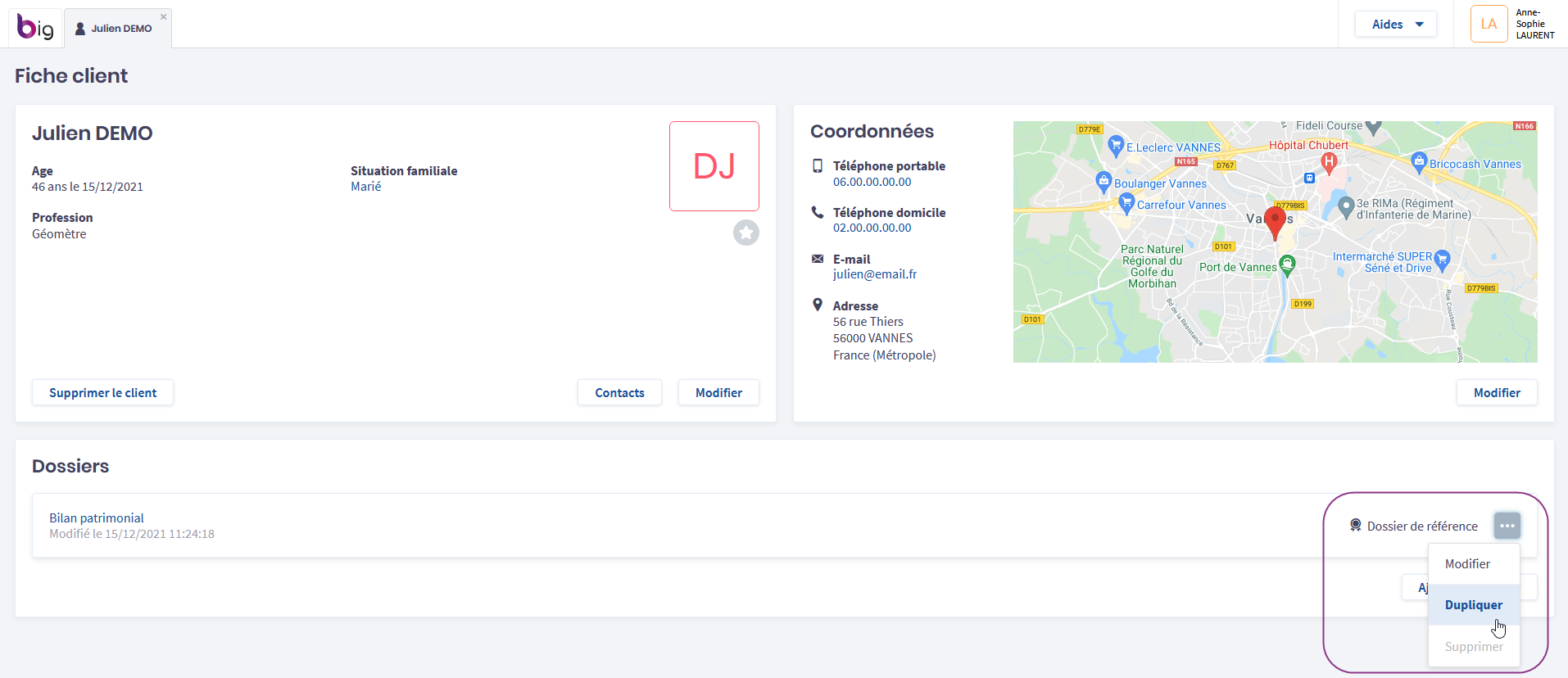Image resolution: width=1568 pixels, height=678 pixels.
Task: Select the Port de Vannes map marker
Action: point(1287,264)
